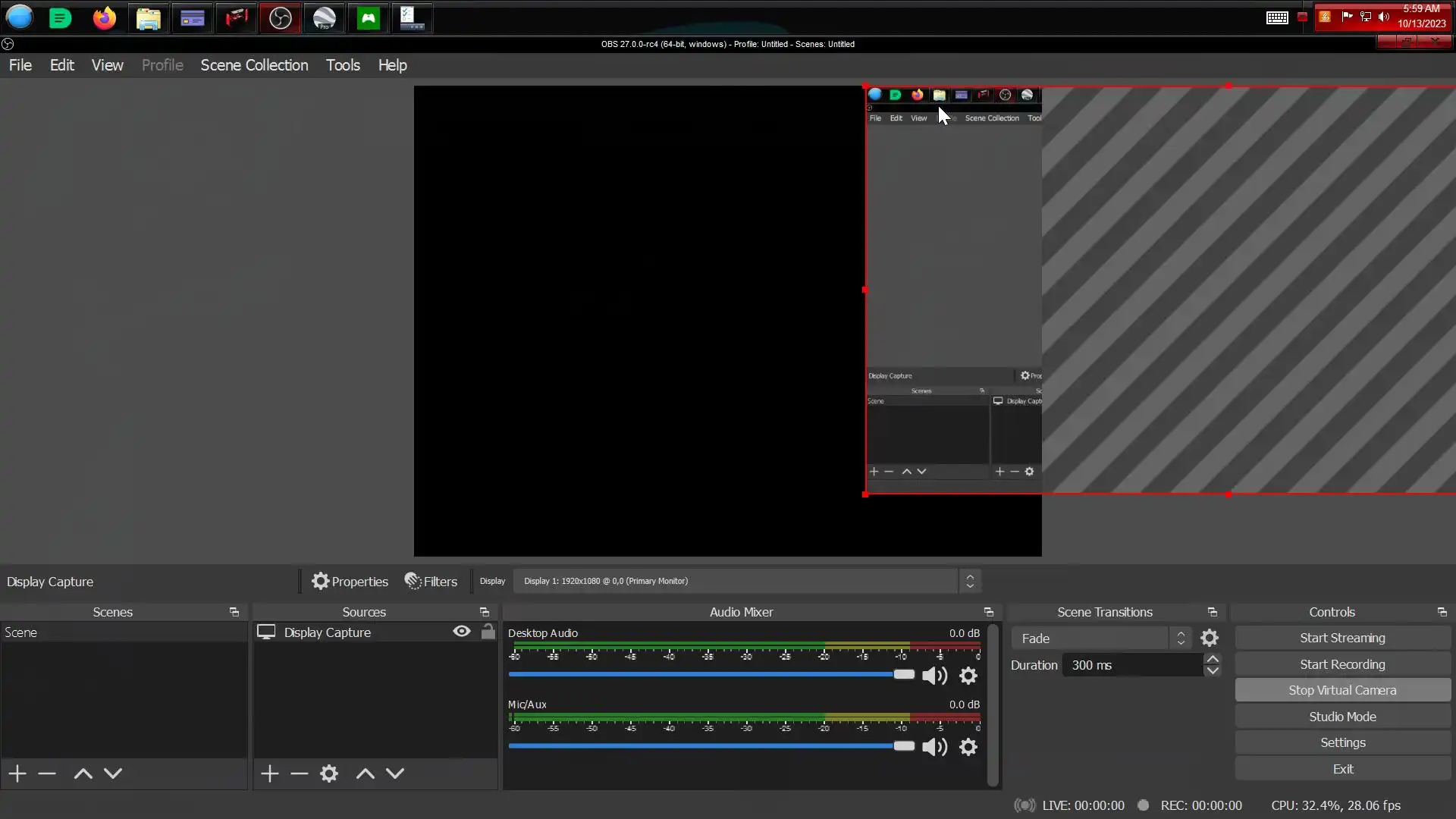The height and width of the screenshot is (819, 1456).
Task: Click Start Recording button
Action: pyautogui.click(x=1342, y=664)
